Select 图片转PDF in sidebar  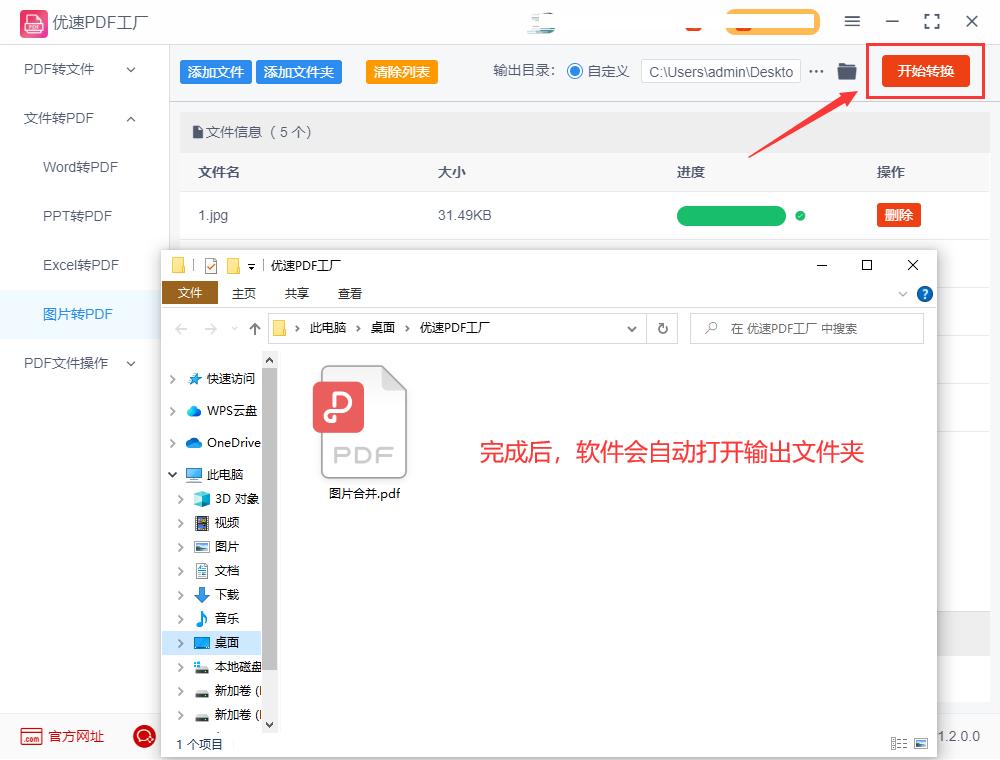pos(78,314)
